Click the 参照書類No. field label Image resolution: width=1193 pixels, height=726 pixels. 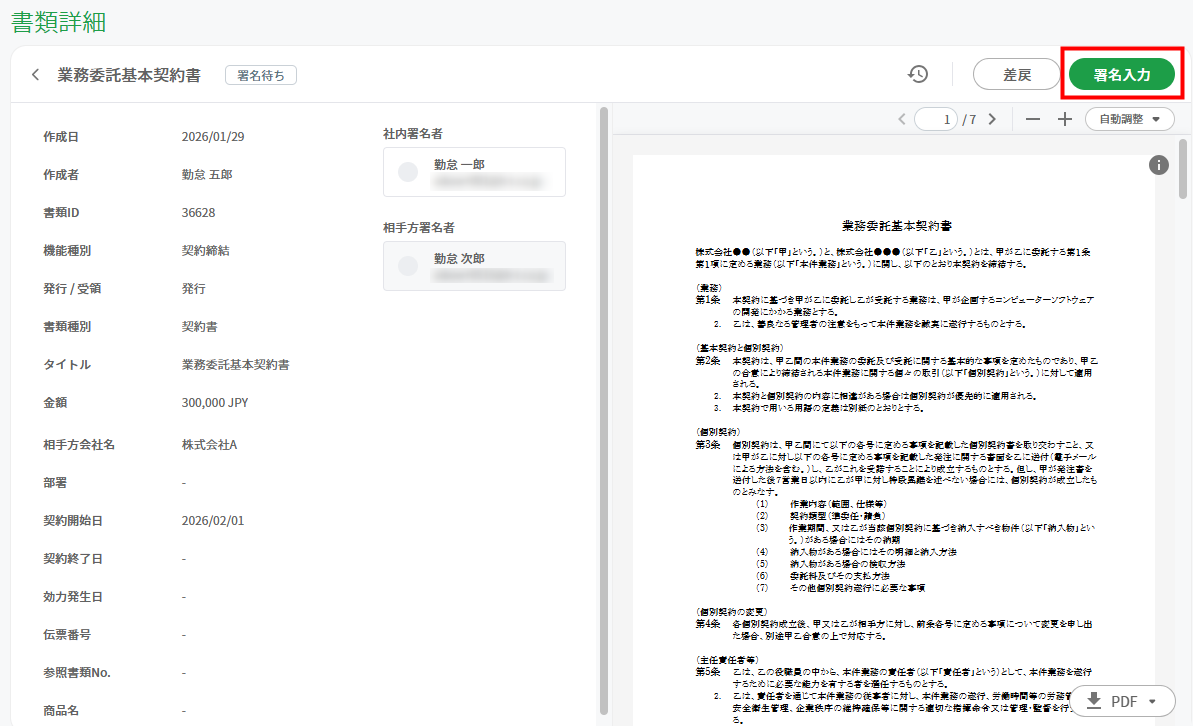77,673
